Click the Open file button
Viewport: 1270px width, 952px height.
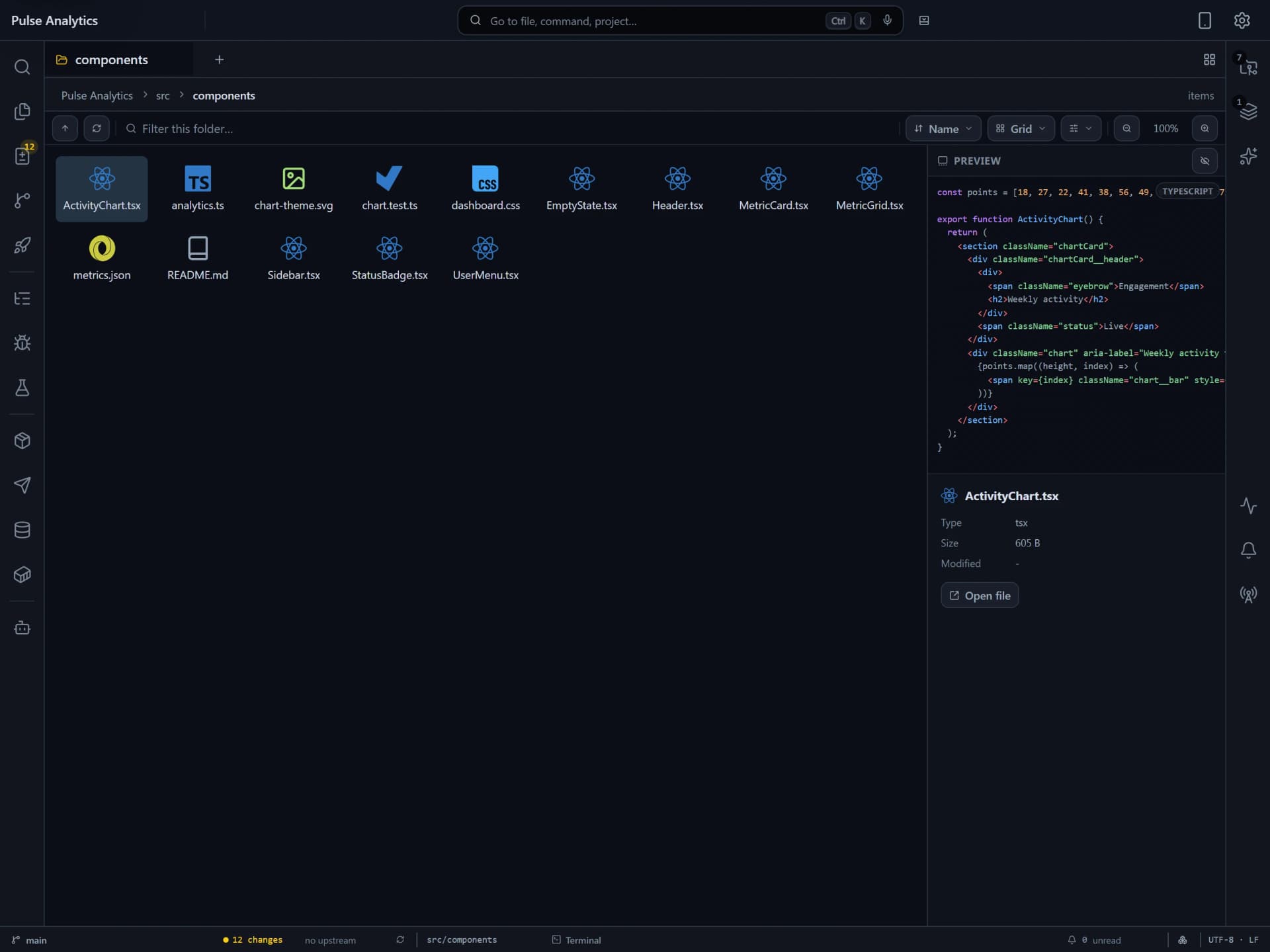[x=980, y=595]
